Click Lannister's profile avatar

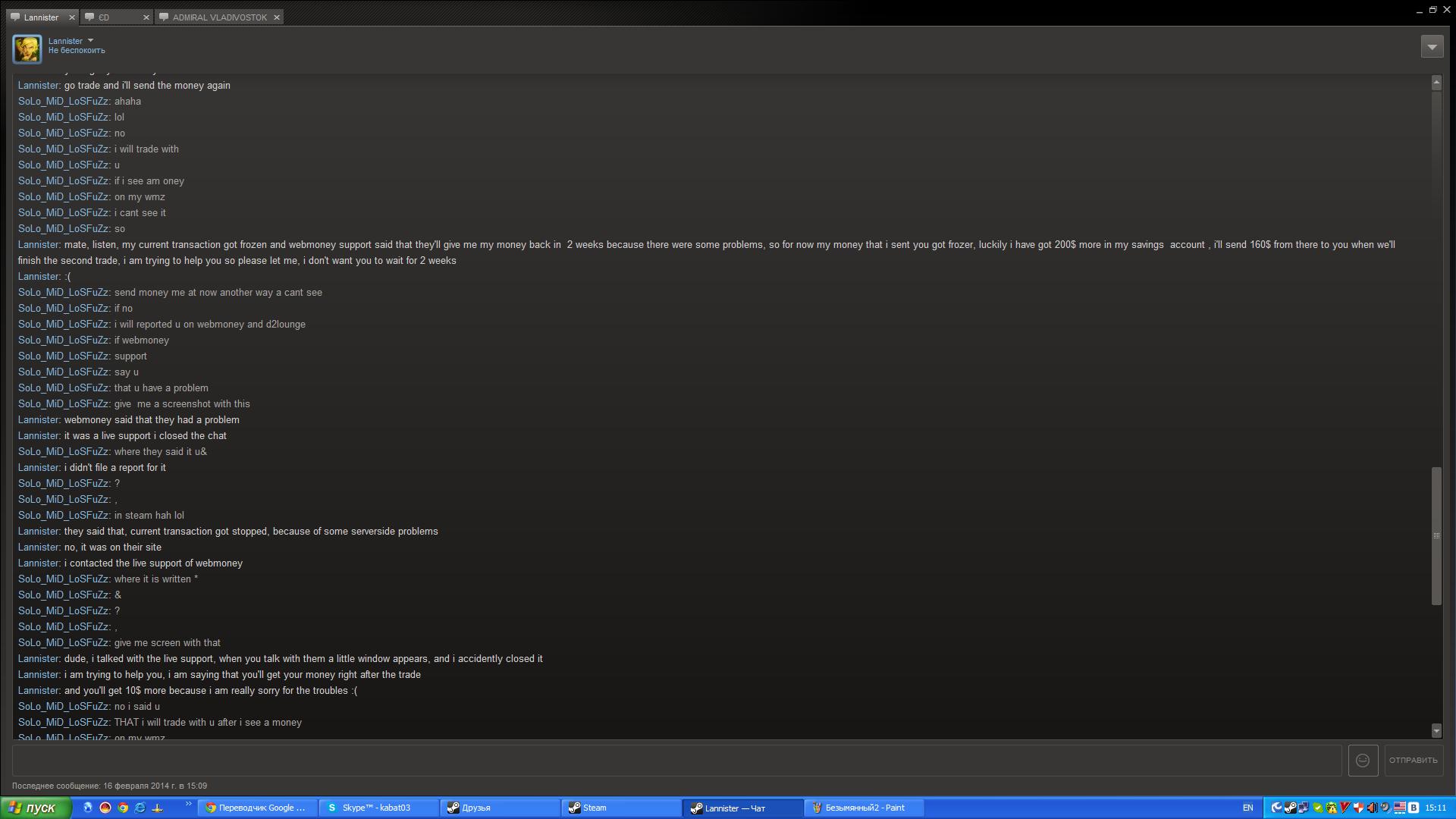pyautogui.click(x=27, y=49)
